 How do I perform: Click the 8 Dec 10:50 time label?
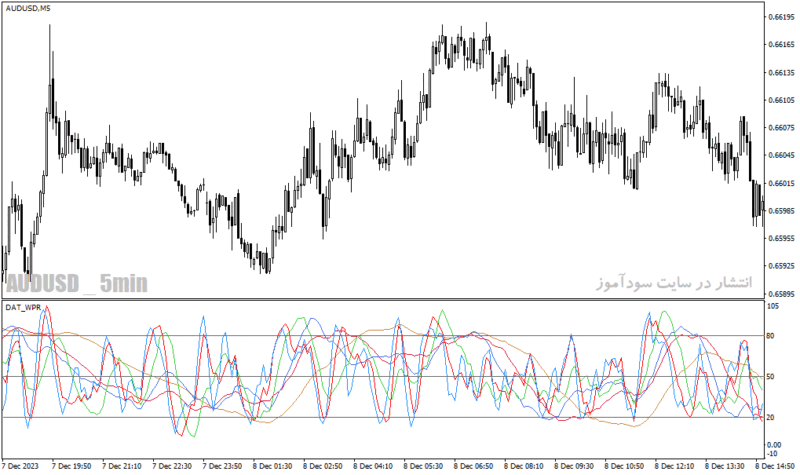624,466
